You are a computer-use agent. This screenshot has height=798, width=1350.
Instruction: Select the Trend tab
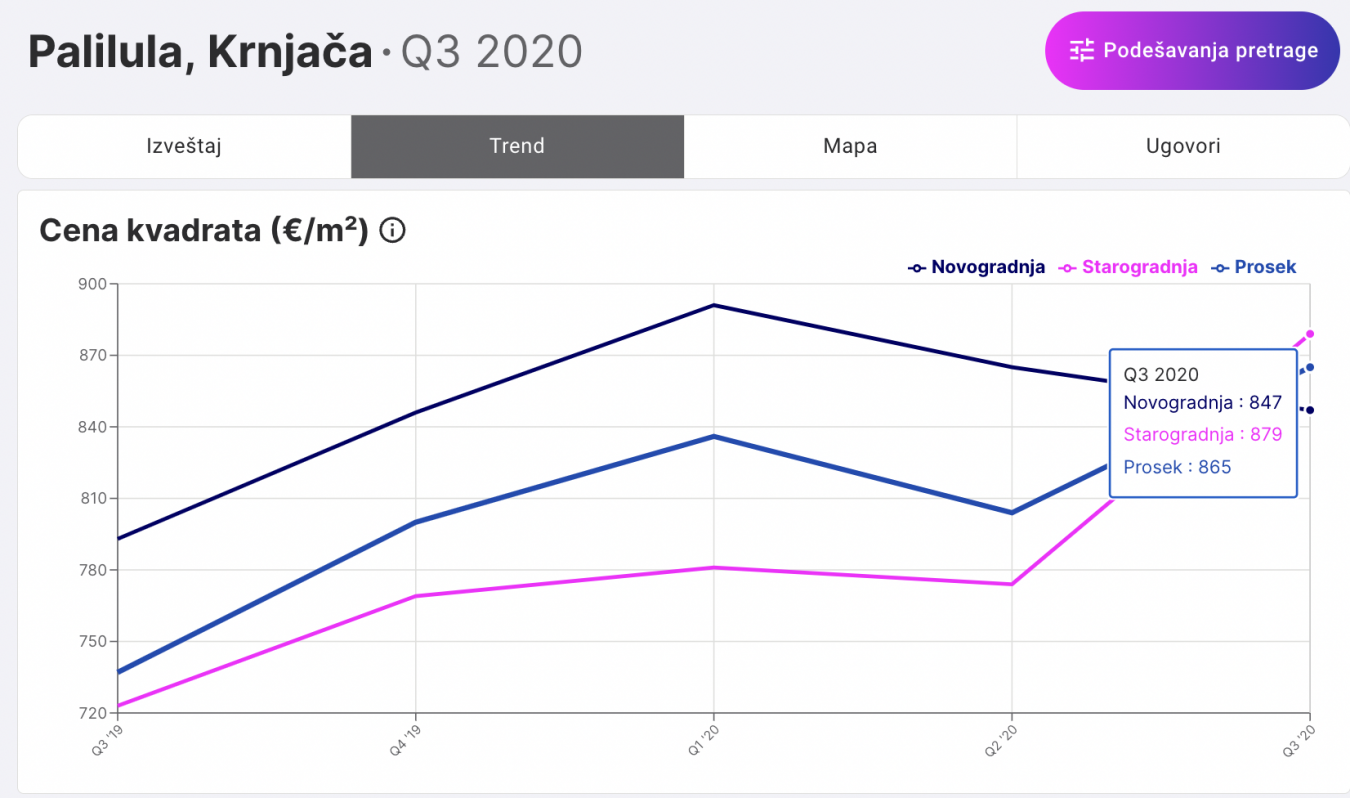[x=517, y=146]
